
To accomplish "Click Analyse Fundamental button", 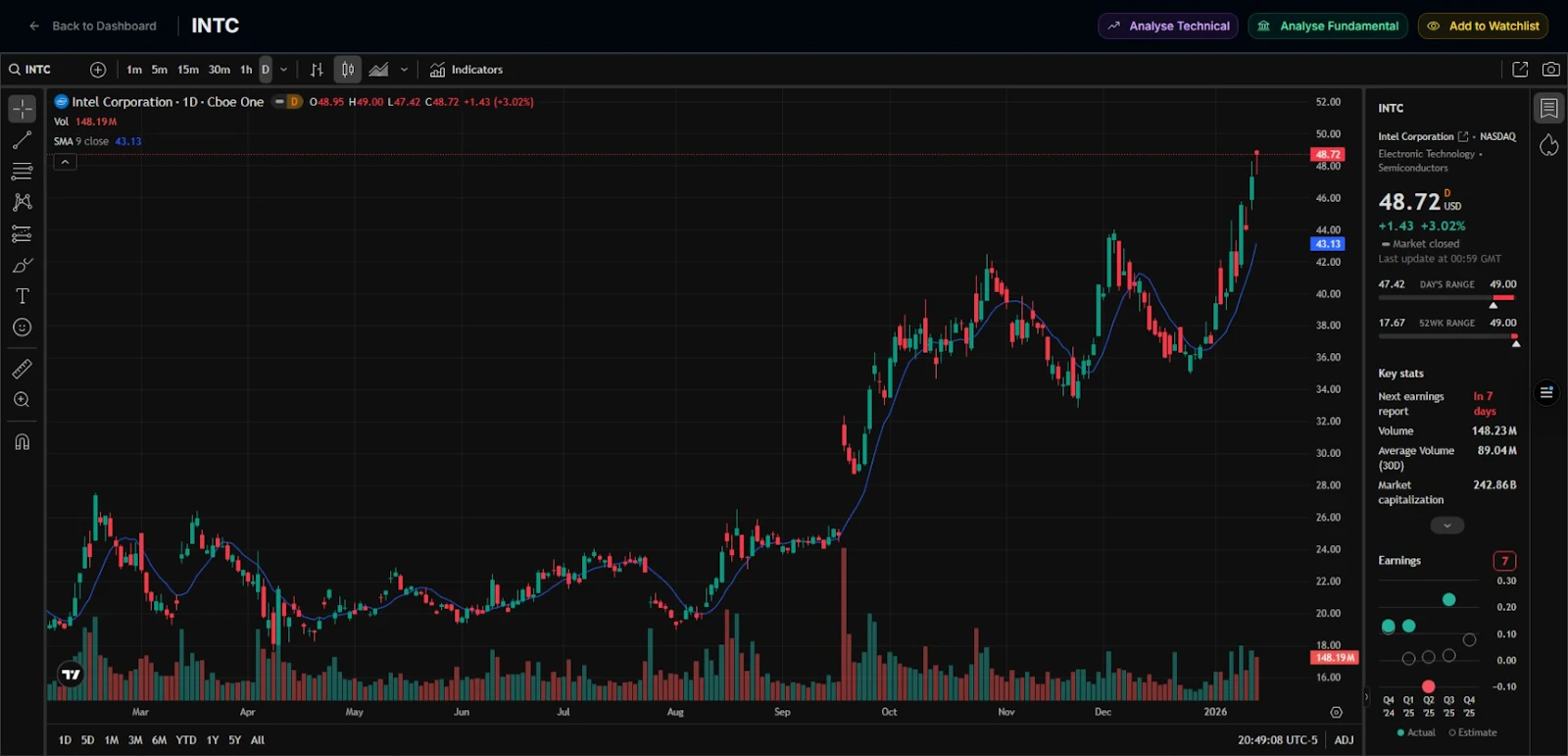I will [x=1328, y=26].
